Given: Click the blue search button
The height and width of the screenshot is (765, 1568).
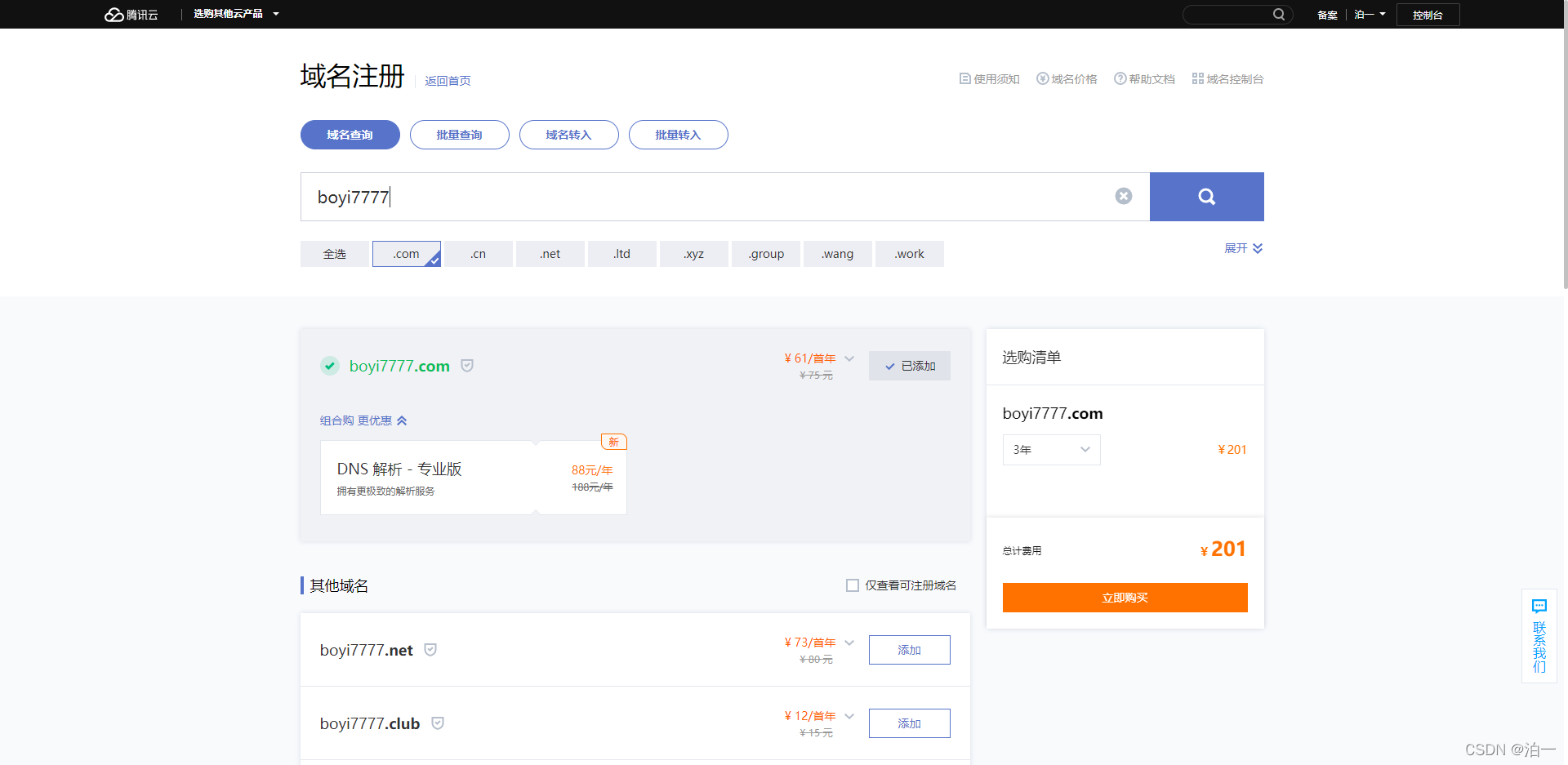Looking at the screenshot, I should tap(1207, 197).
